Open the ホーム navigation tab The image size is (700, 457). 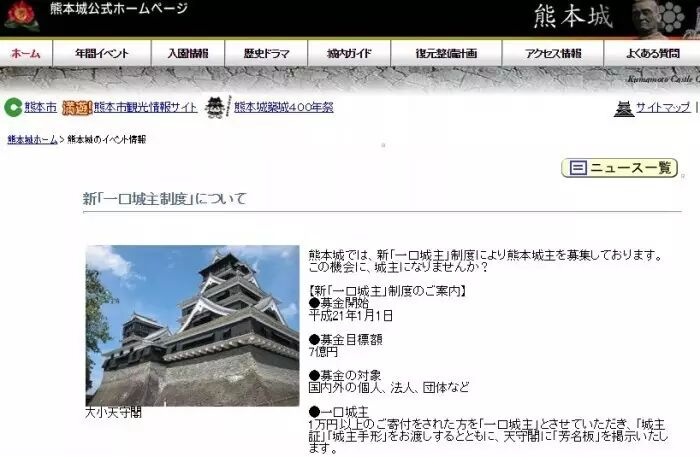pyautogui.click(x=26, y=54)
